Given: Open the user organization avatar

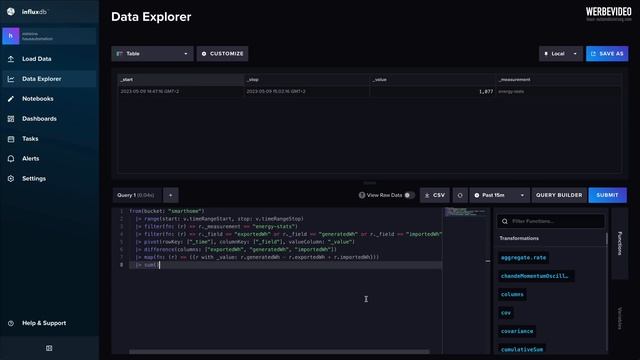Looking at the screenshot, I should pos(11,36).
